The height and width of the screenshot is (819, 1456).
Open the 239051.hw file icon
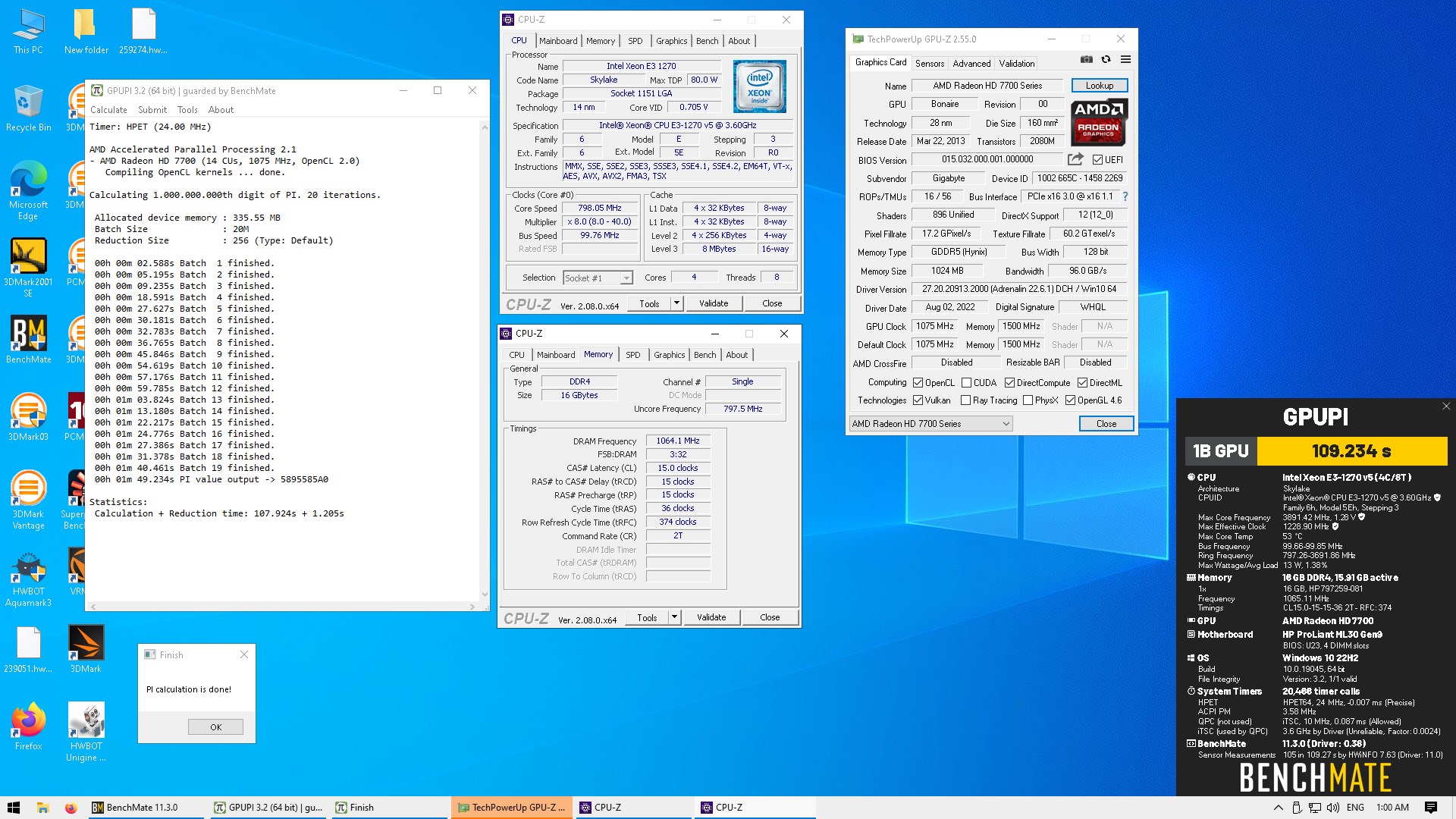point(28,649)
